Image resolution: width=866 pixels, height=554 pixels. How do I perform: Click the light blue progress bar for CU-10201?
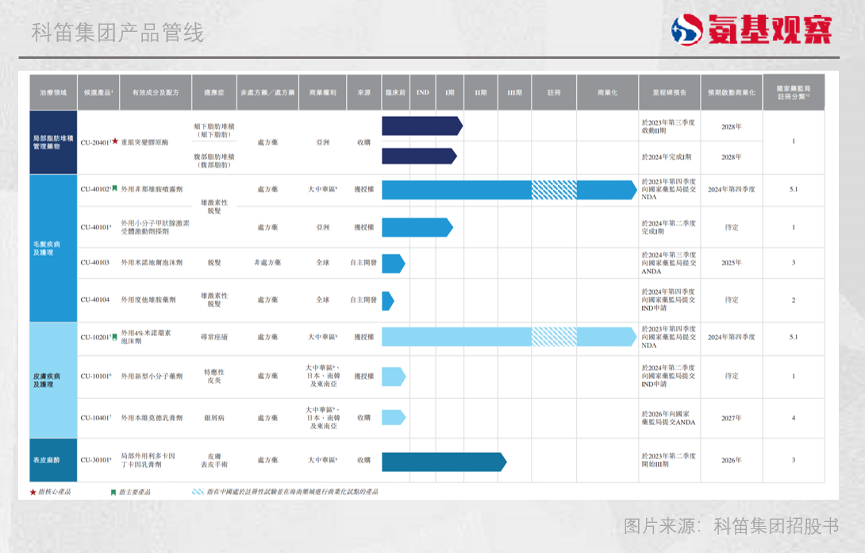tap(509, 337)
